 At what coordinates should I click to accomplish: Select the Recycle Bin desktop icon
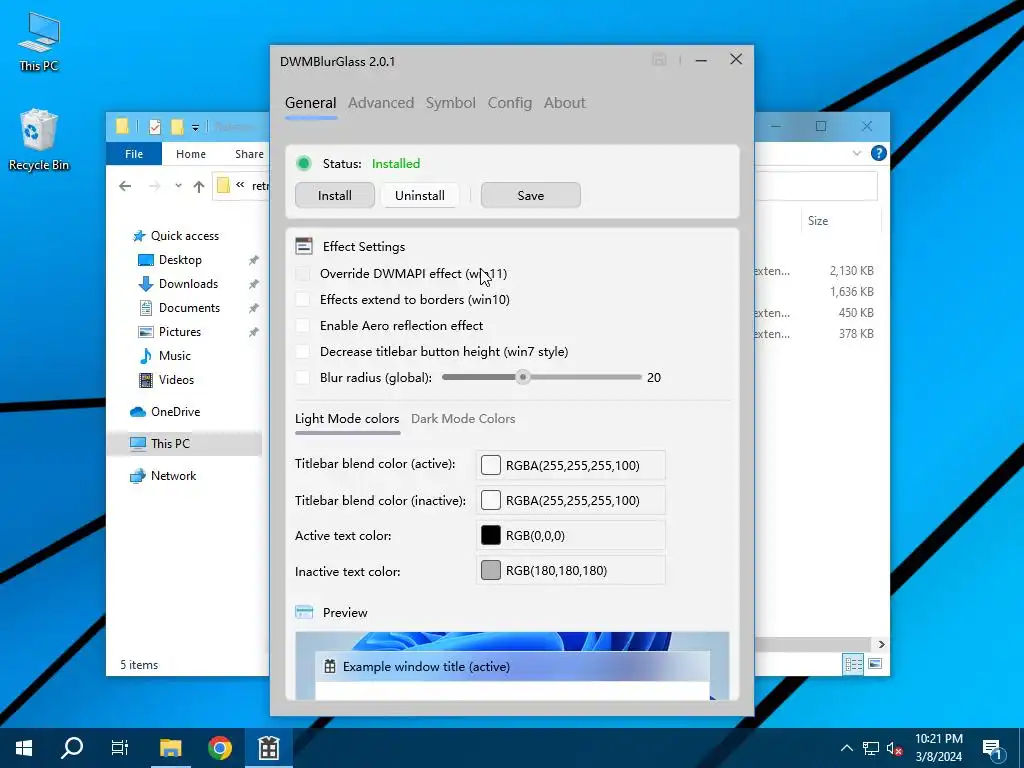click(x=39, y=140)
